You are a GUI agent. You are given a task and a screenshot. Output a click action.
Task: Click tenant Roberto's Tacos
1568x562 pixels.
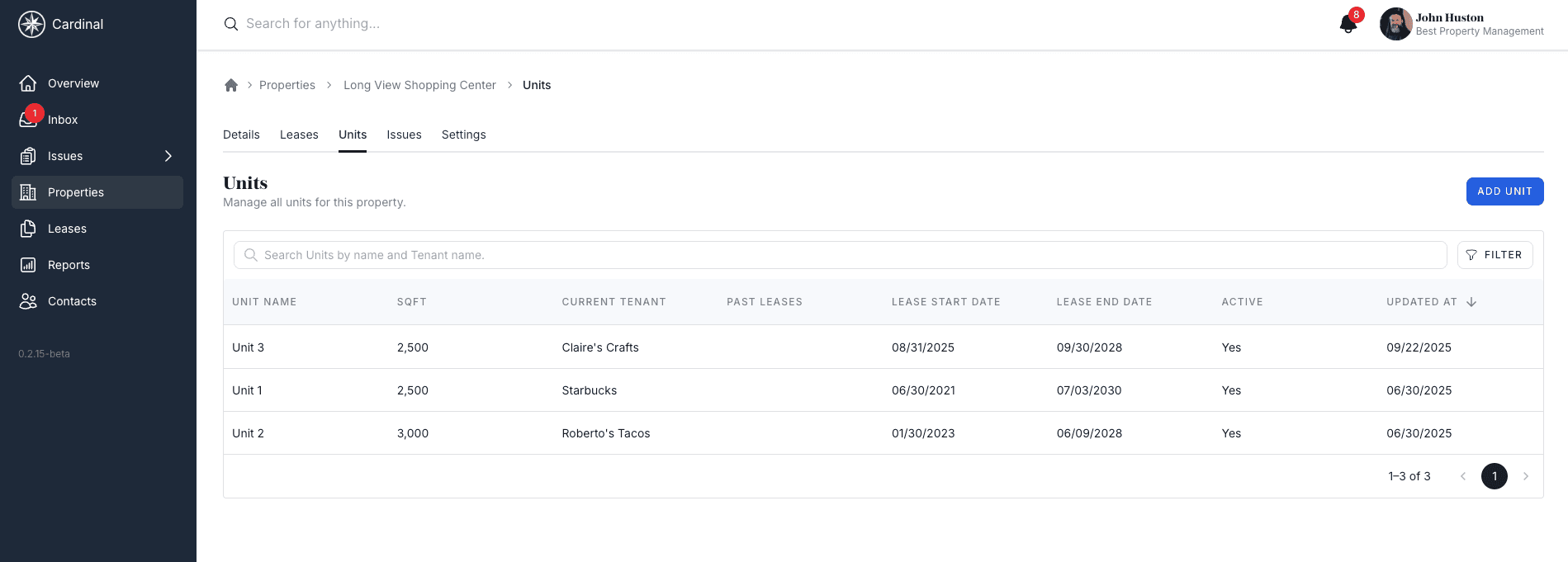pyautogui.click(x=606, y=433)
